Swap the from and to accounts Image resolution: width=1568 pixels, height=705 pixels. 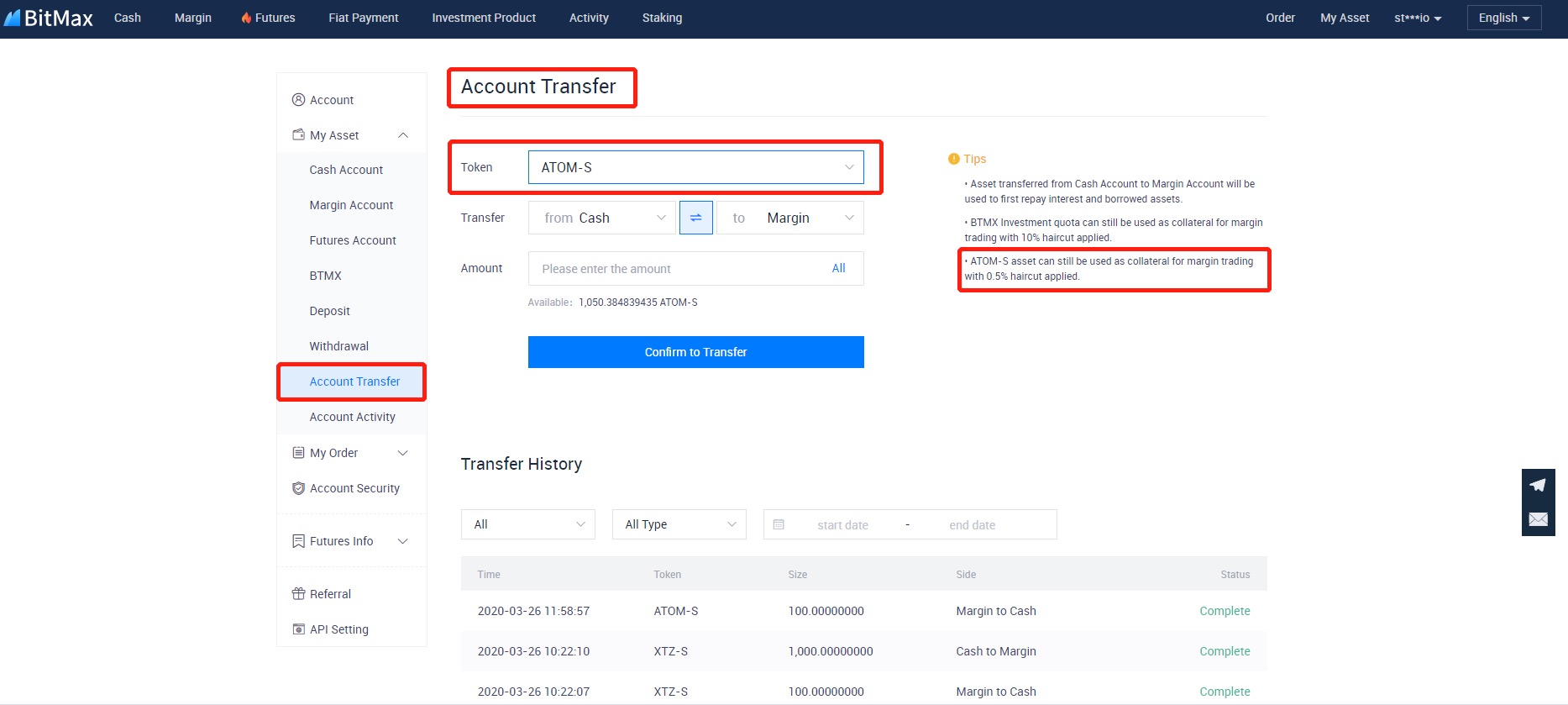coord(695,218)
